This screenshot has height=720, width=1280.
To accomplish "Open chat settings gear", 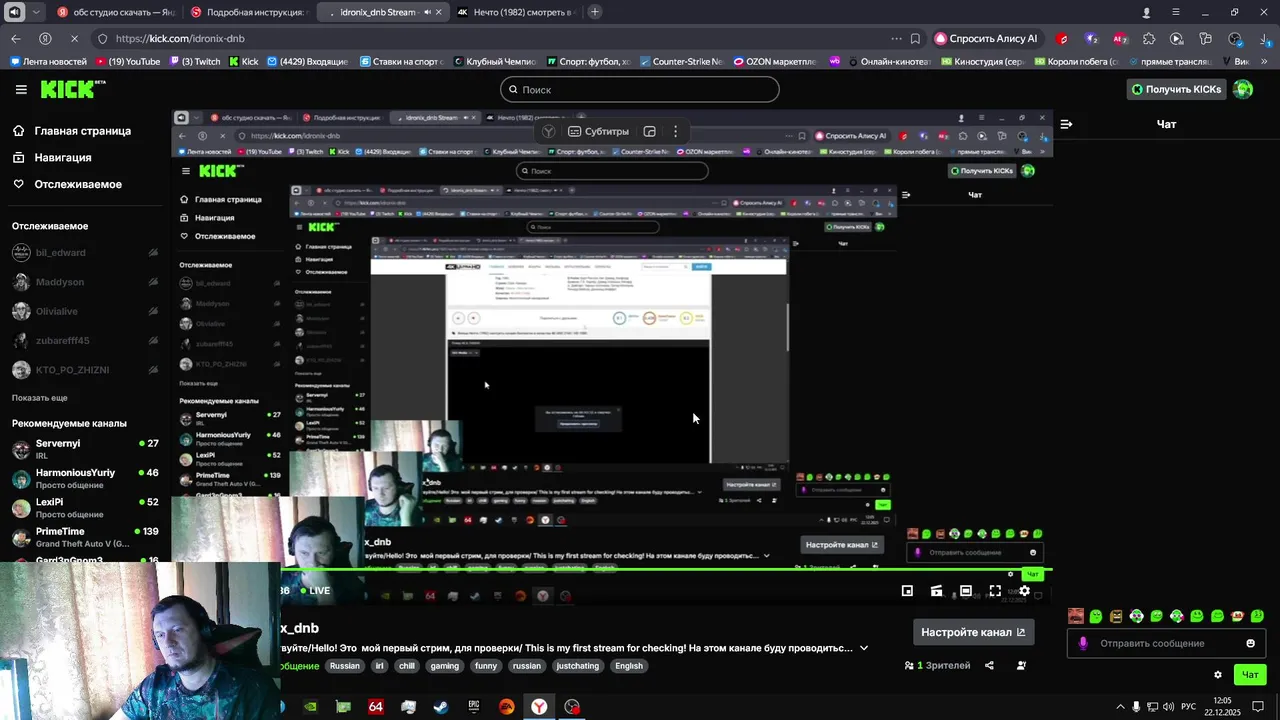I will tap(1217, 675).
